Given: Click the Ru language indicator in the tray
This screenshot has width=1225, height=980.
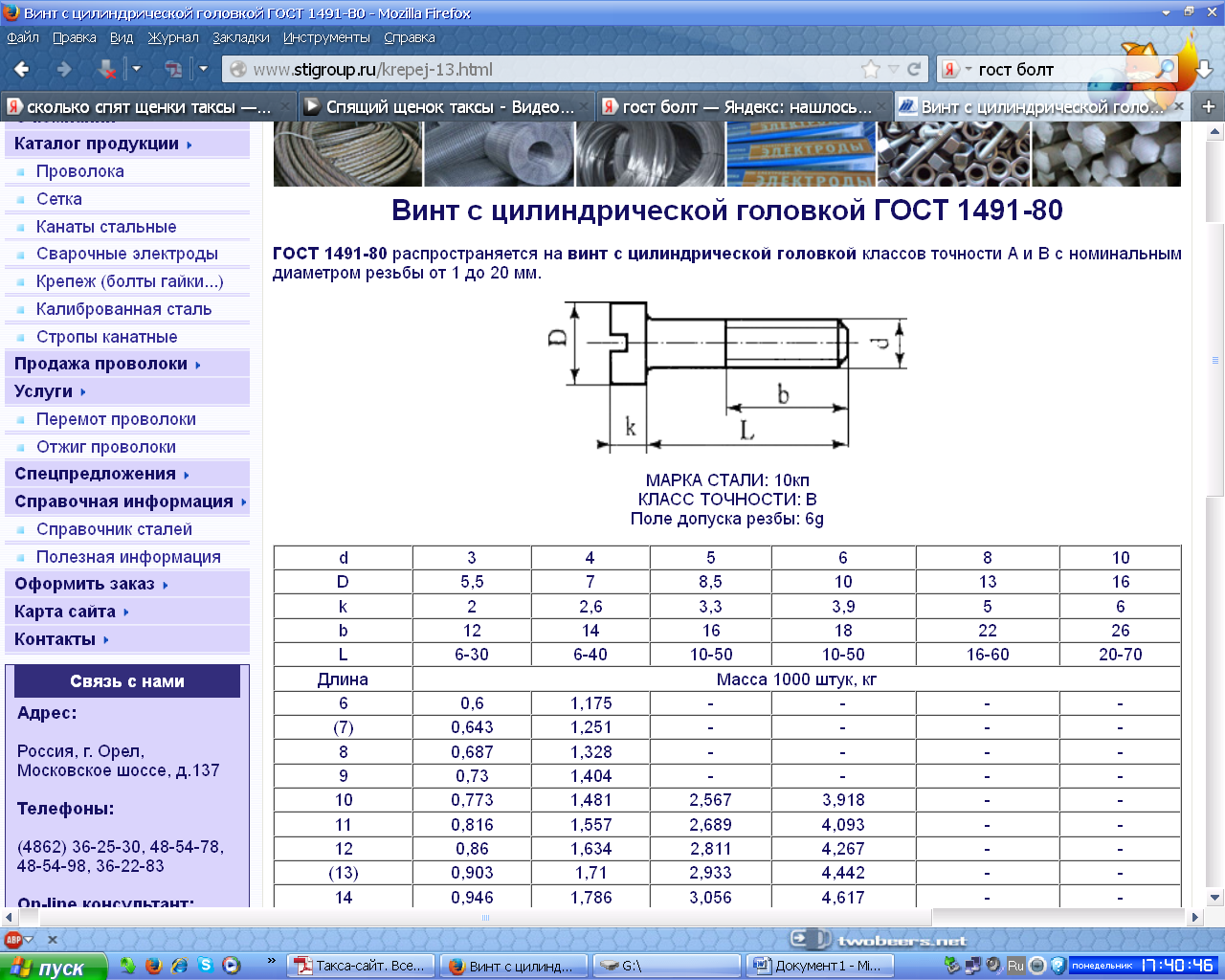Looking at the screenshot, I should click(1015, 966).
